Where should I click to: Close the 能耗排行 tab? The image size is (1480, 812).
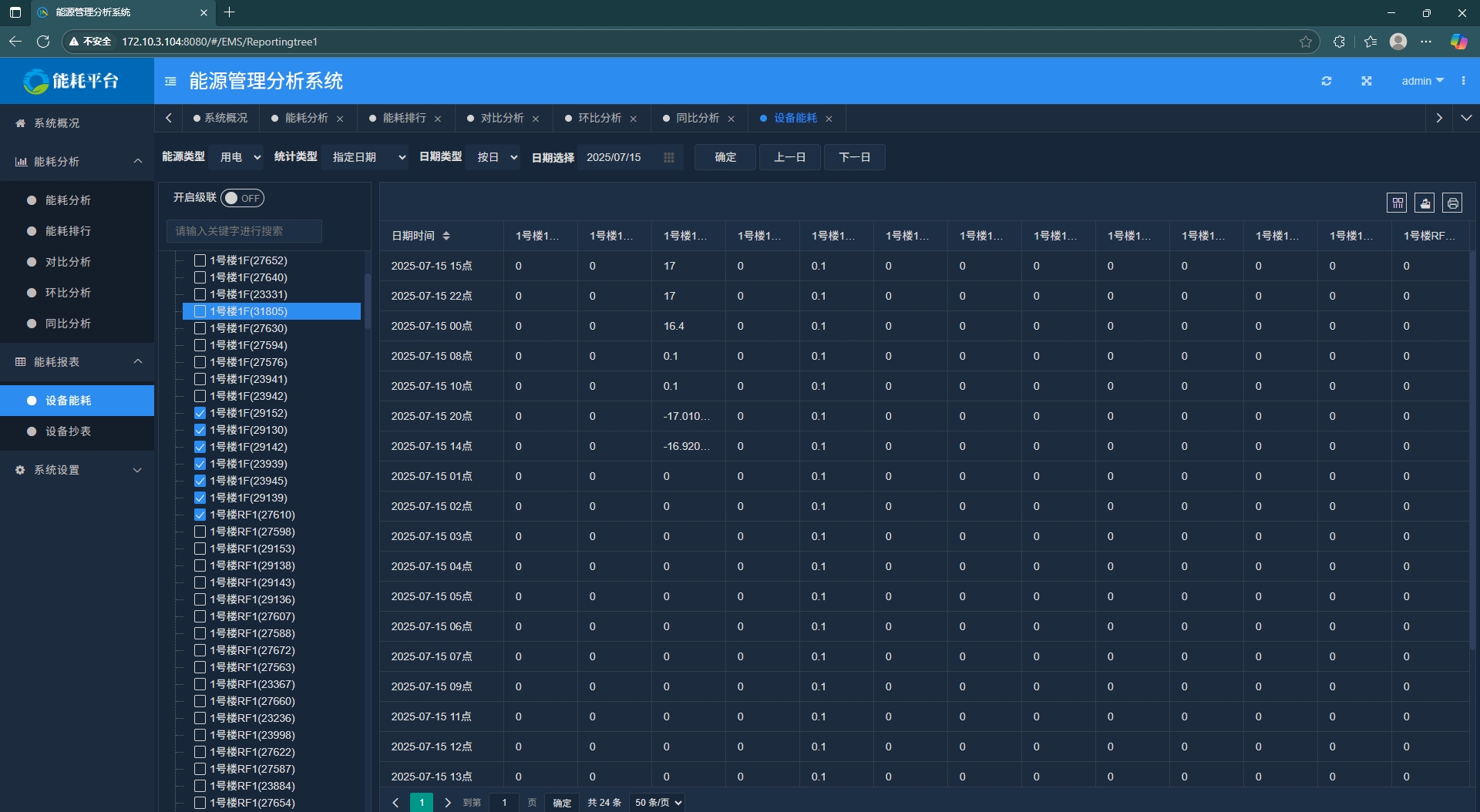(438, 119)
